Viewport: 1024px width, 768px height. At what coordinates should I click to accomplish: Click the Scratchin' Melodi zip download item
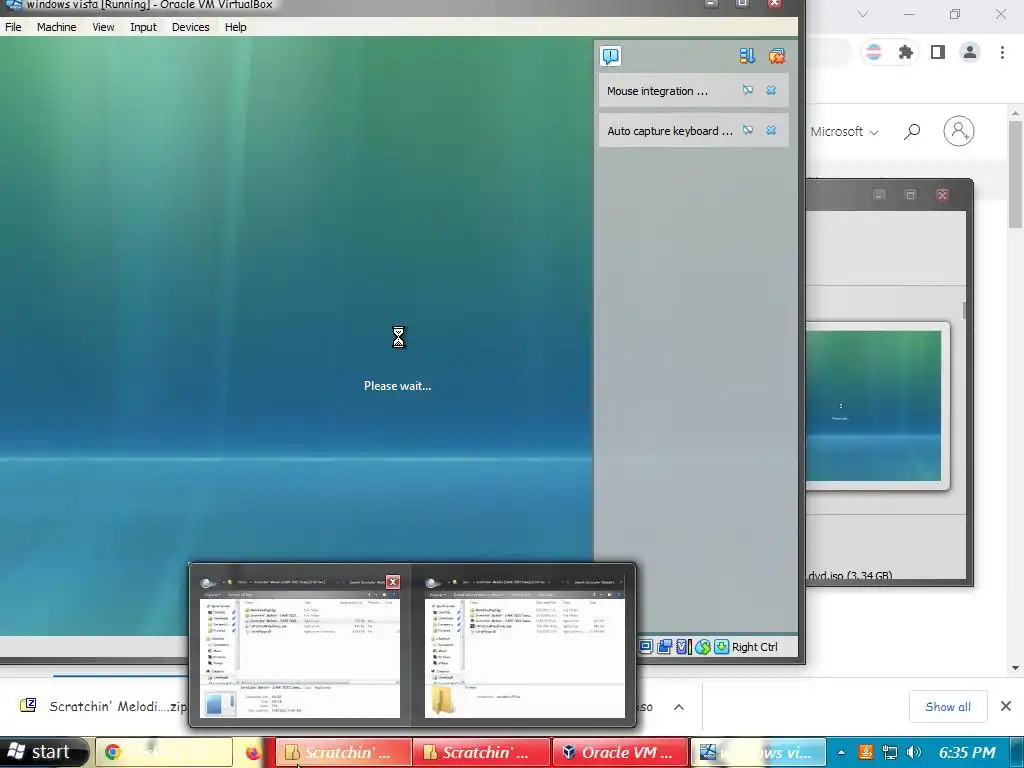pyautogui.click(x=104, y=706)
